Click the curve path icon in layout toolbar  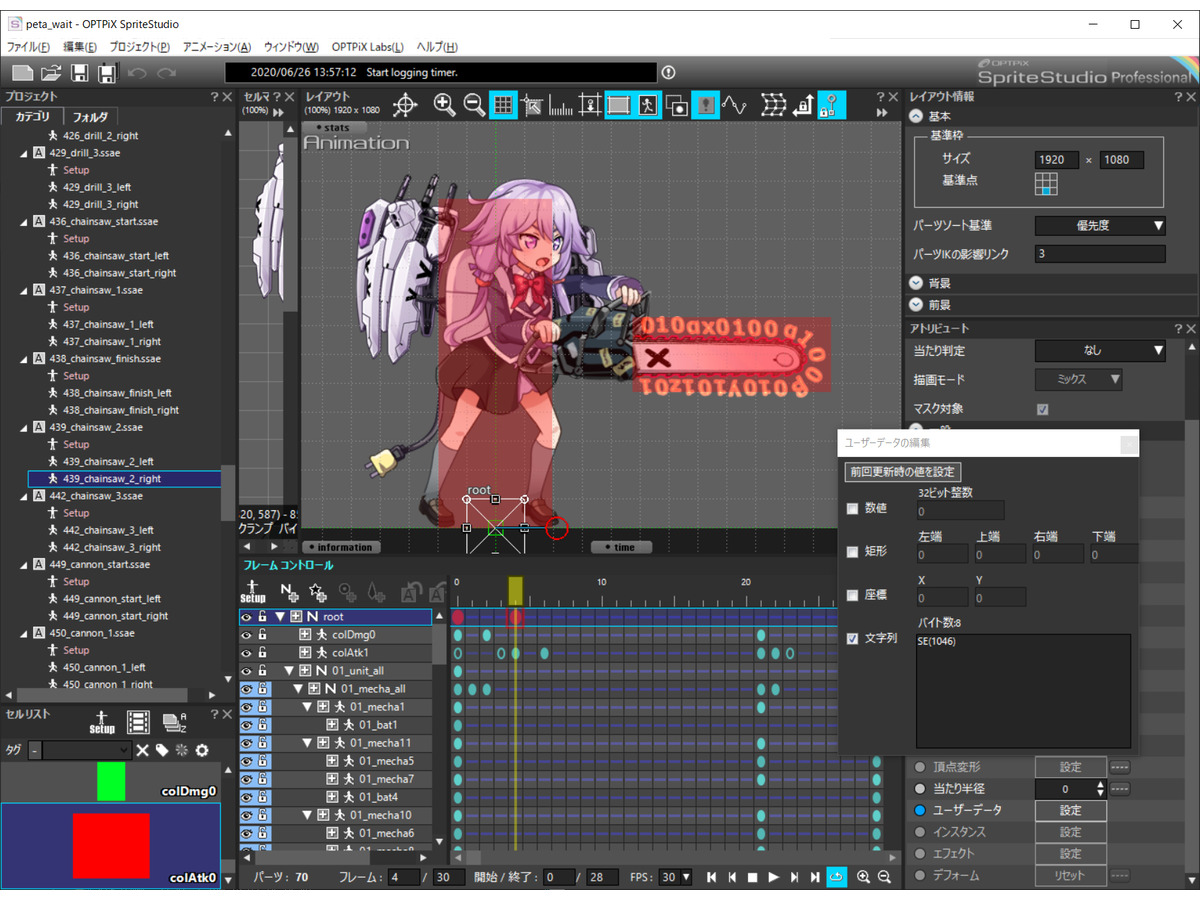pyautogui.click(x=736, y=104)
